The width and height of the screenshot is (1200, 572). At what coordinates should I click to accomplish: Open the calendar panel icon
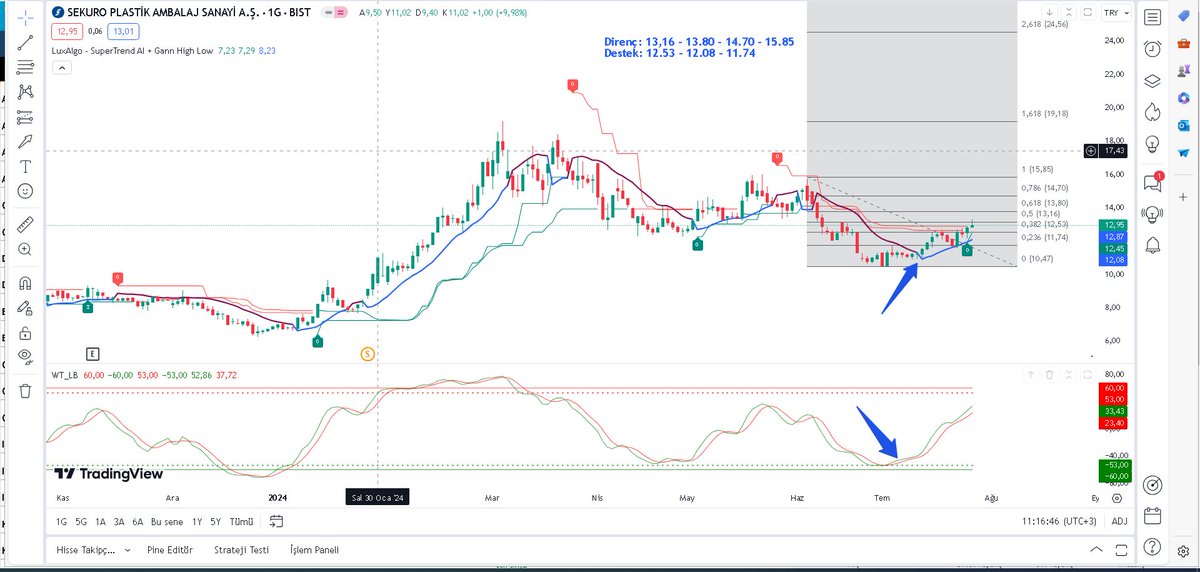pyautogui.click(x=1153, y=516)
